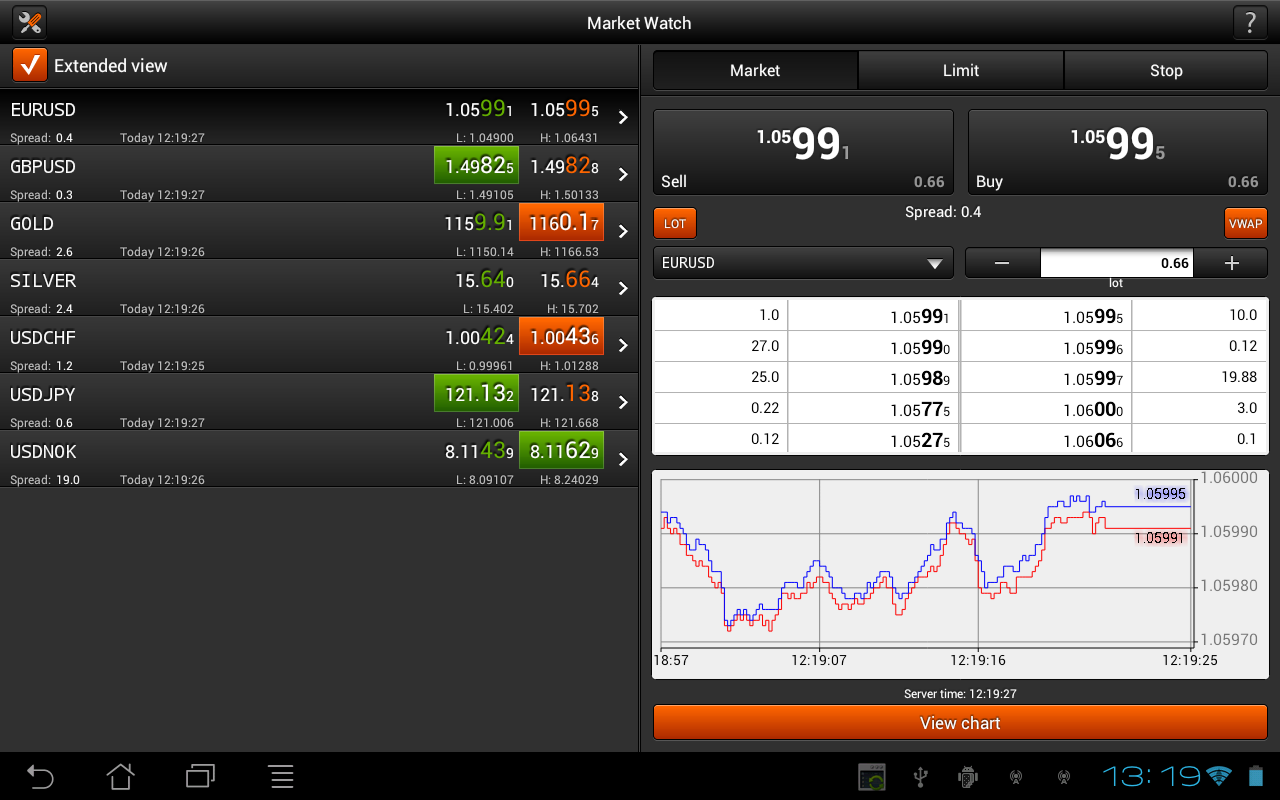
Task: Select the GOLD symbol name
Action: [x=32, y=224]
